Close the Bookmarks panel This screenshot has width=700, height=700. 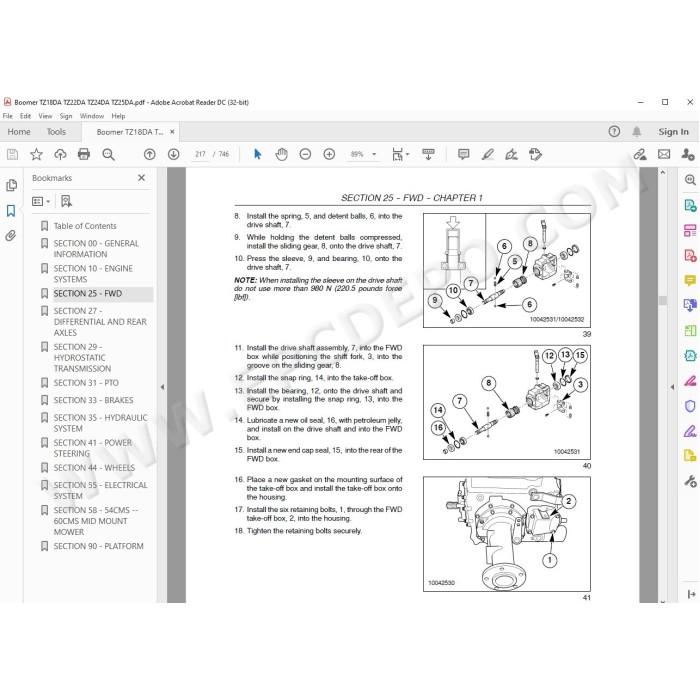[x=142, y=178]
